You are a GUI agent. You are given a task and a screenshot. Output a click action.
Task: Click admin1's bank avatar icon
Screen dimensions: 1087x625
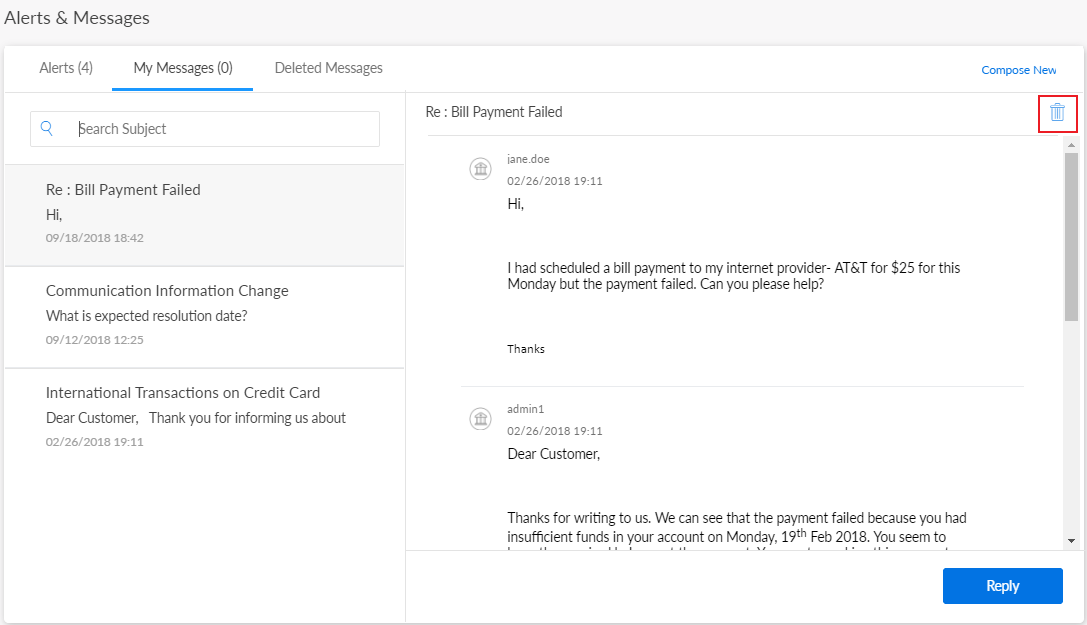[480, 419]
